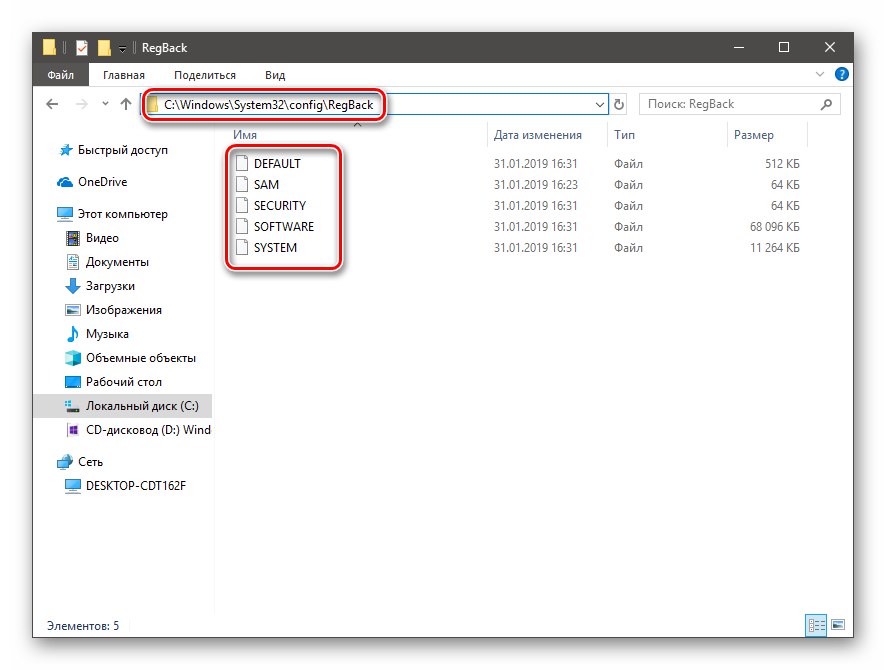Open the recent locations dropdown arrow
886x670 pixels.
(x=105, y=104)
